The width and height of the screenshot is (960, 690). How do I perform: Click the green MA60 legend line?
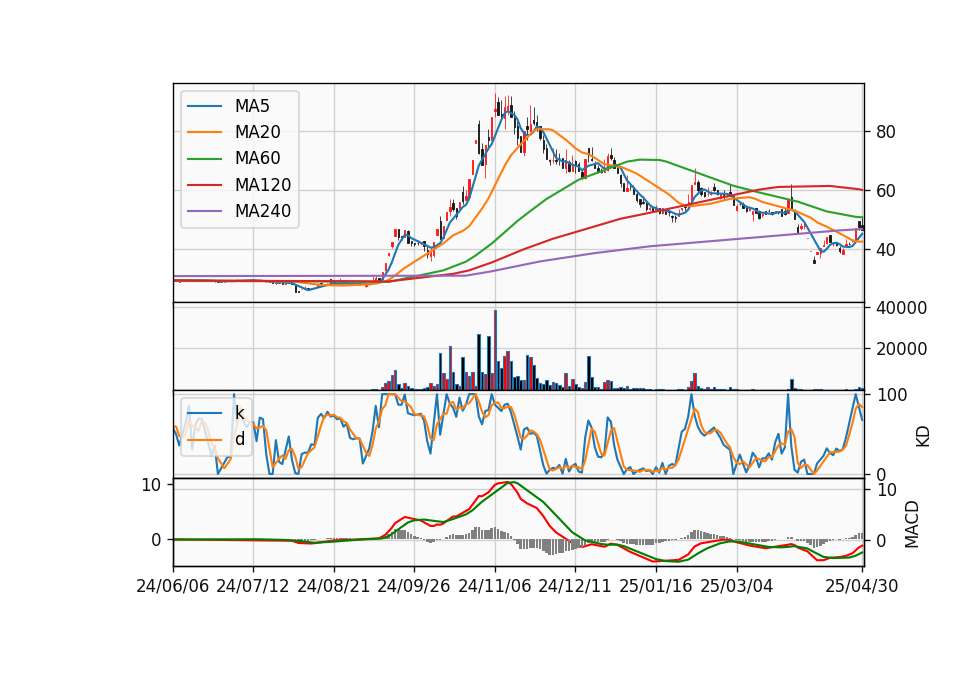coord(204,159)
